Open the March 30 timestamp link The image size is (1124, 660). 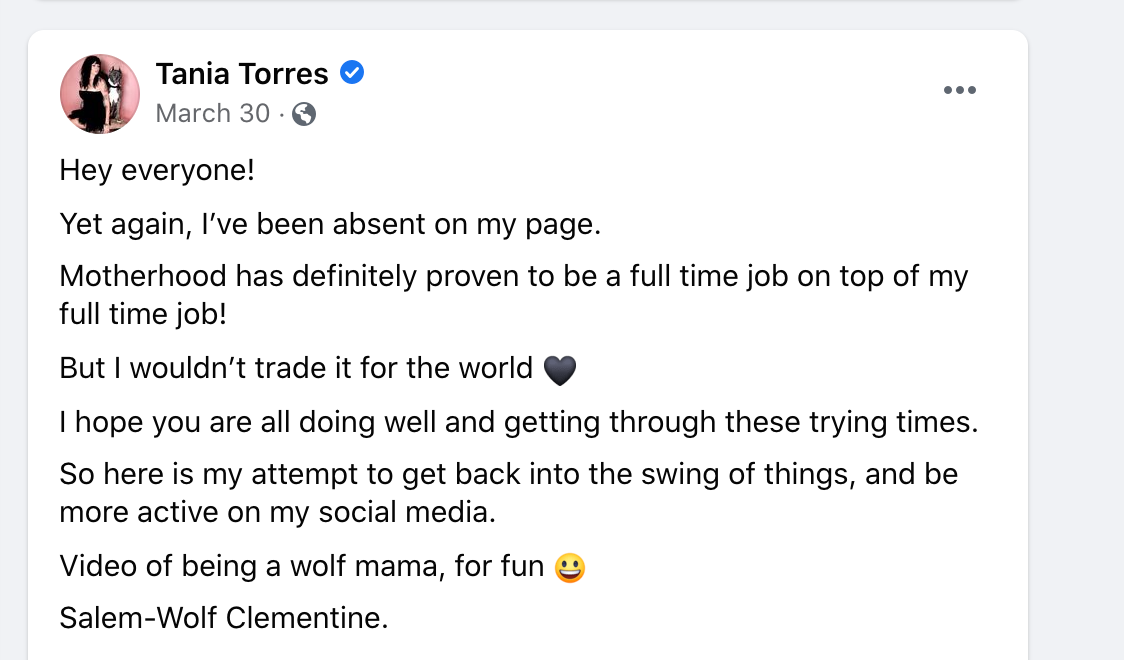(x=213, y=114)
